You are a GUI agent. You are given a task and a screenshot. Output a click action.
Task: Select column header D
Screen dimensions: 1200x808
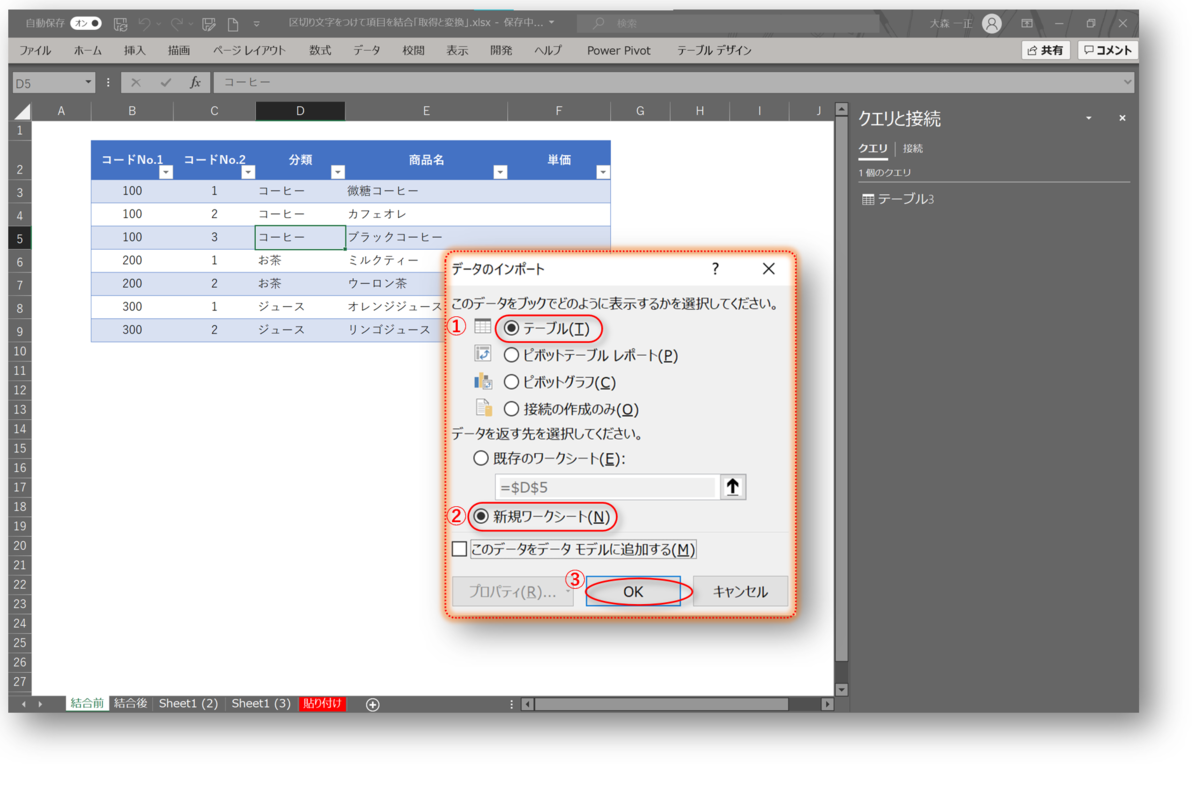click(300, 111)
